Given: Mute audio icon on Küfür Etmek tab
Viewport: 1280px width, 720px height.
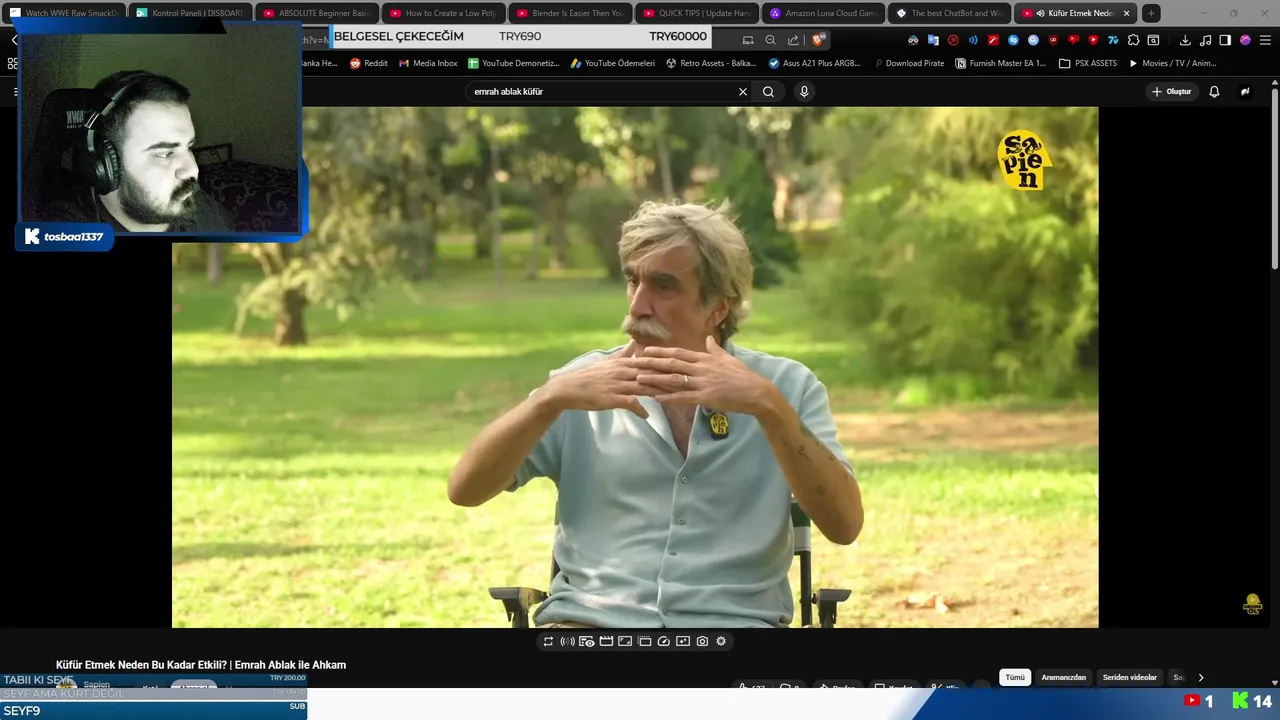Looking at the screenshot, I should [1040, 13].
